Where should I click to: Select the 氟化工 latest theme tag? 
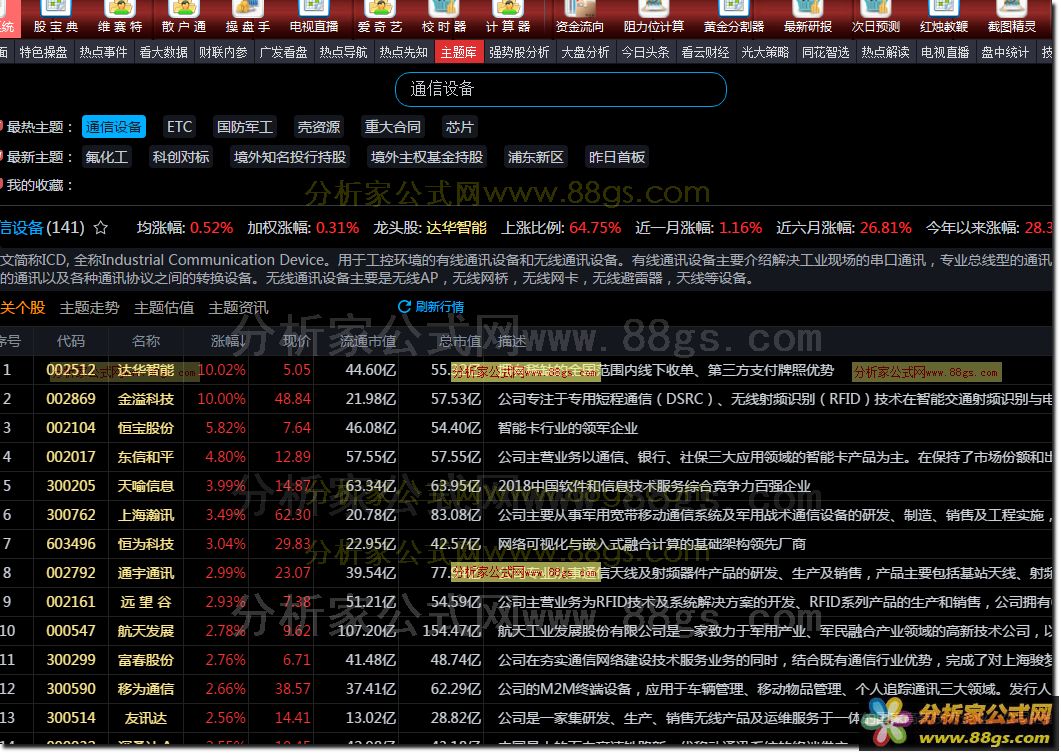[106, 158]
